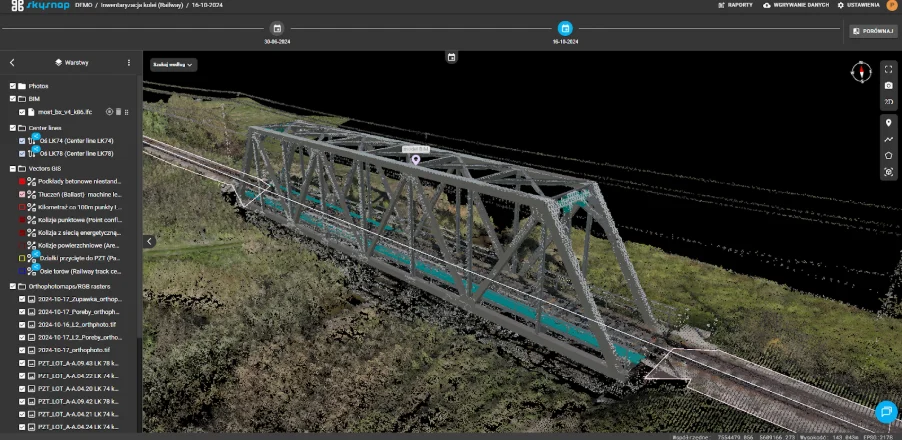Toggle the 2024-10-17_Poreby orthophoto checkbox
The width and height of the screenshot is (902, 440).
click(22, 311)
